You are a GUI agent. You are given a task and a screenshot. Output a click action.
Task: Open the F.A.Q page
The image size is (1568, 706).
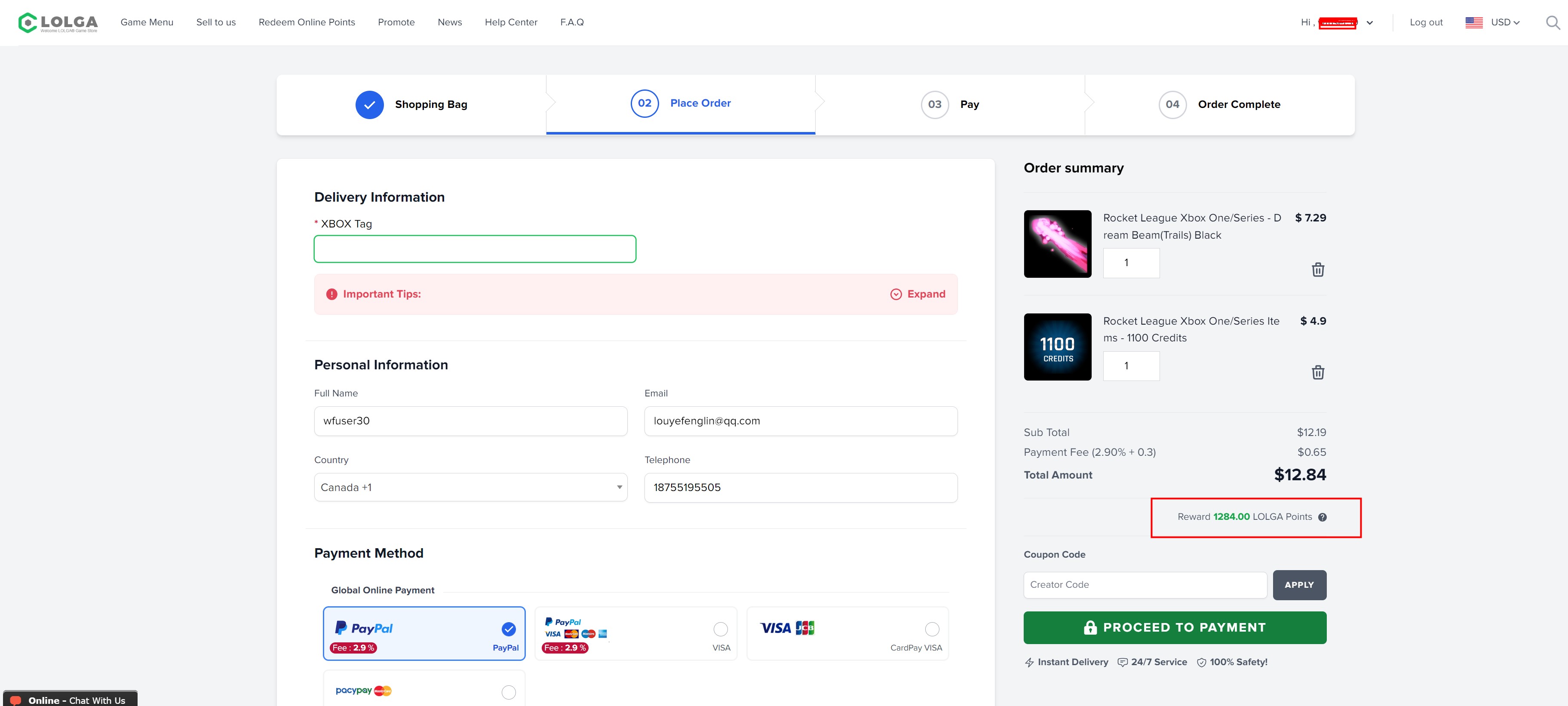point(572,22)
